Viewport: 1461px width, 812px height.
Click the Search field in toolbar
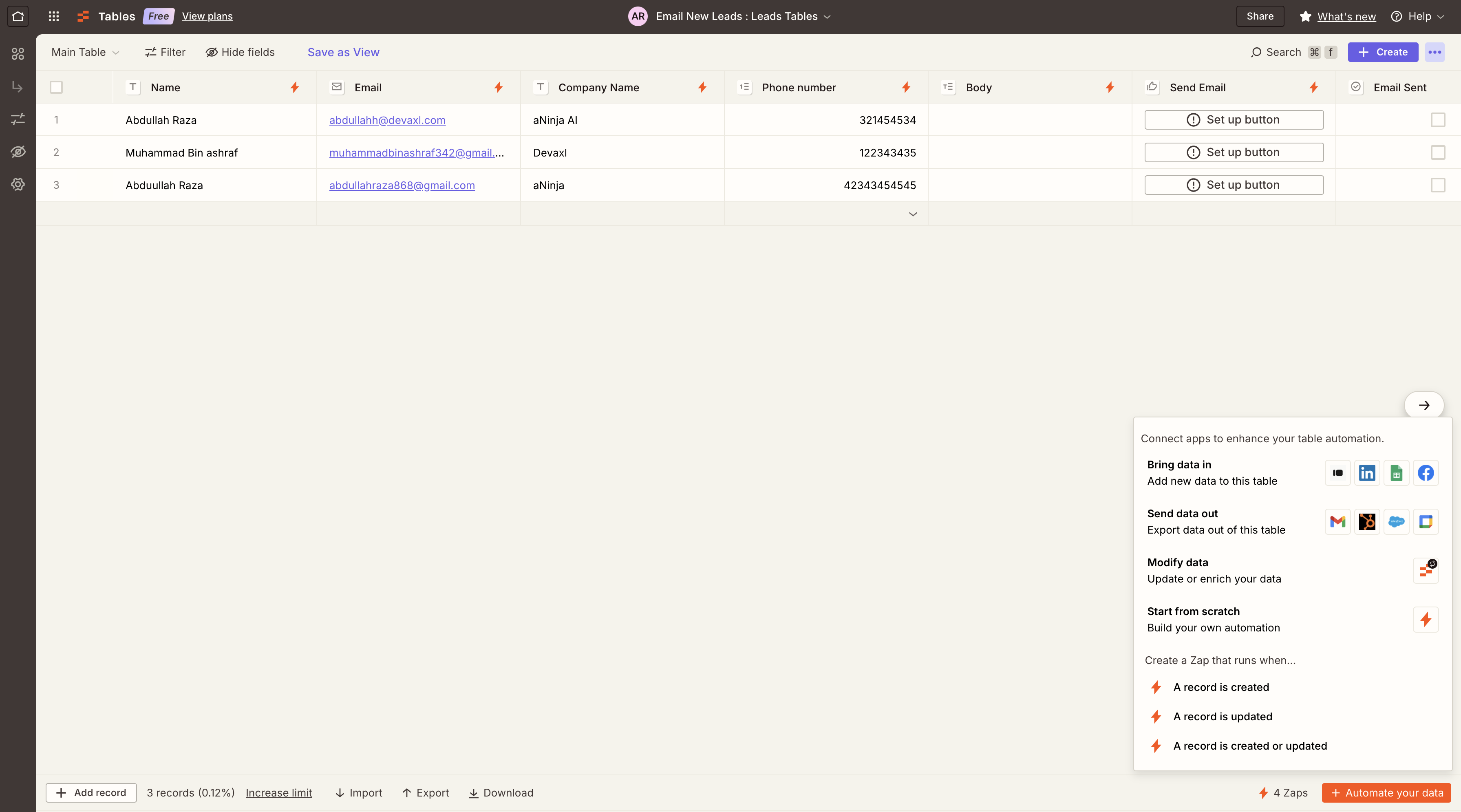click(x=1283, y=52)
